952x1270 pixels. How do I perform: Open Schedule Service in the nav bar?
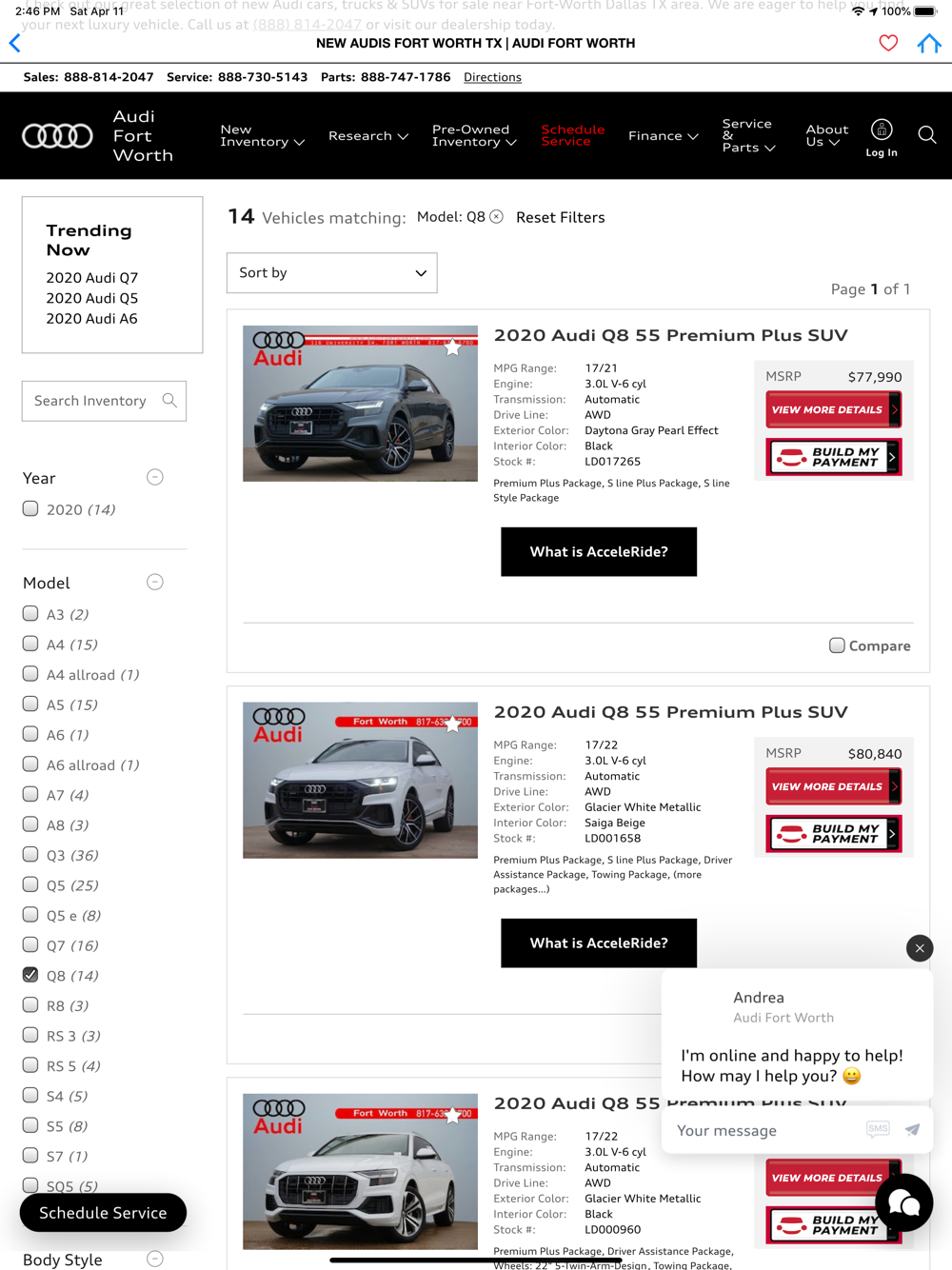click(x=573, y=136)
